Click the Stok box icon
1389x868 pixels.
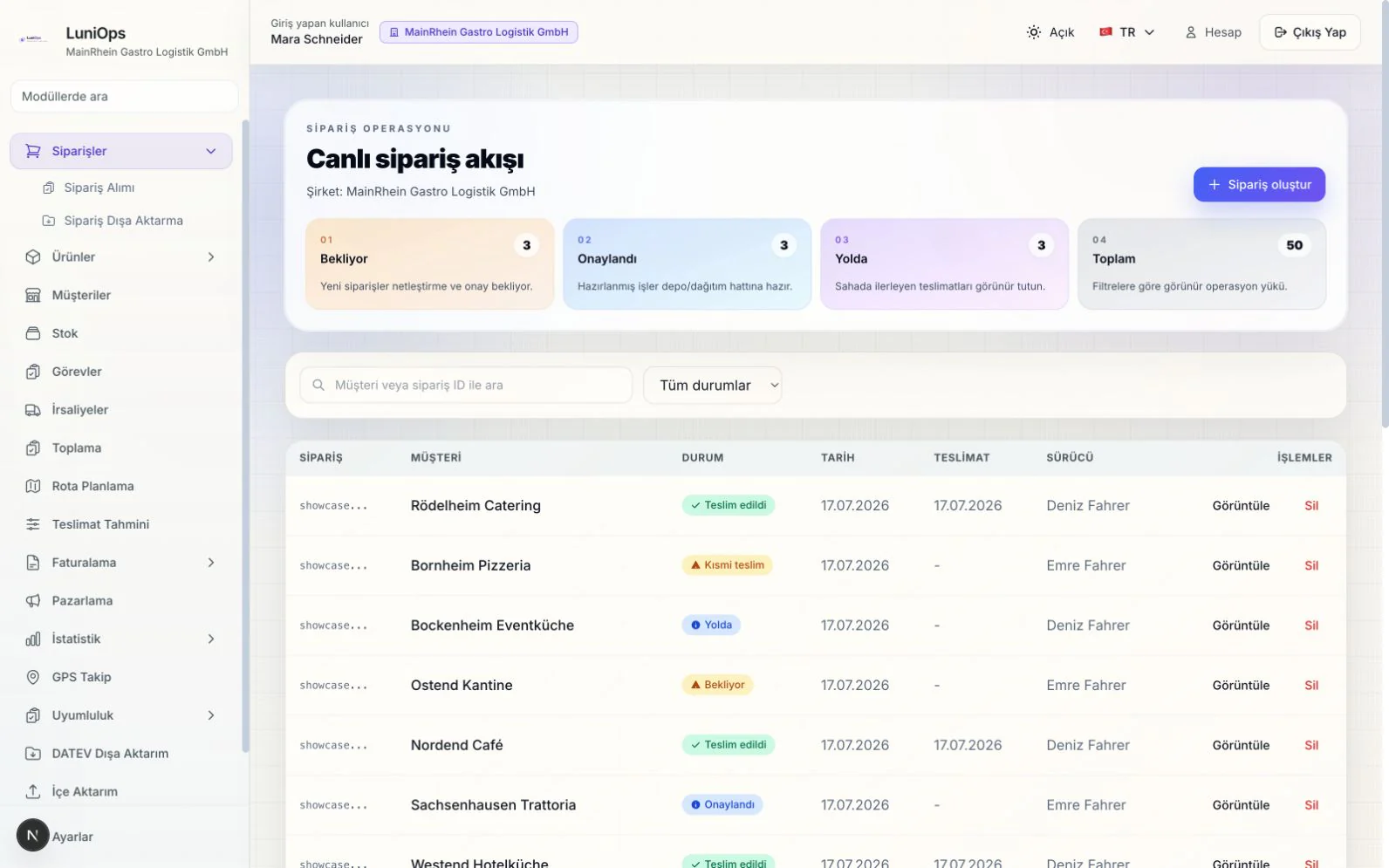[33, 333]
